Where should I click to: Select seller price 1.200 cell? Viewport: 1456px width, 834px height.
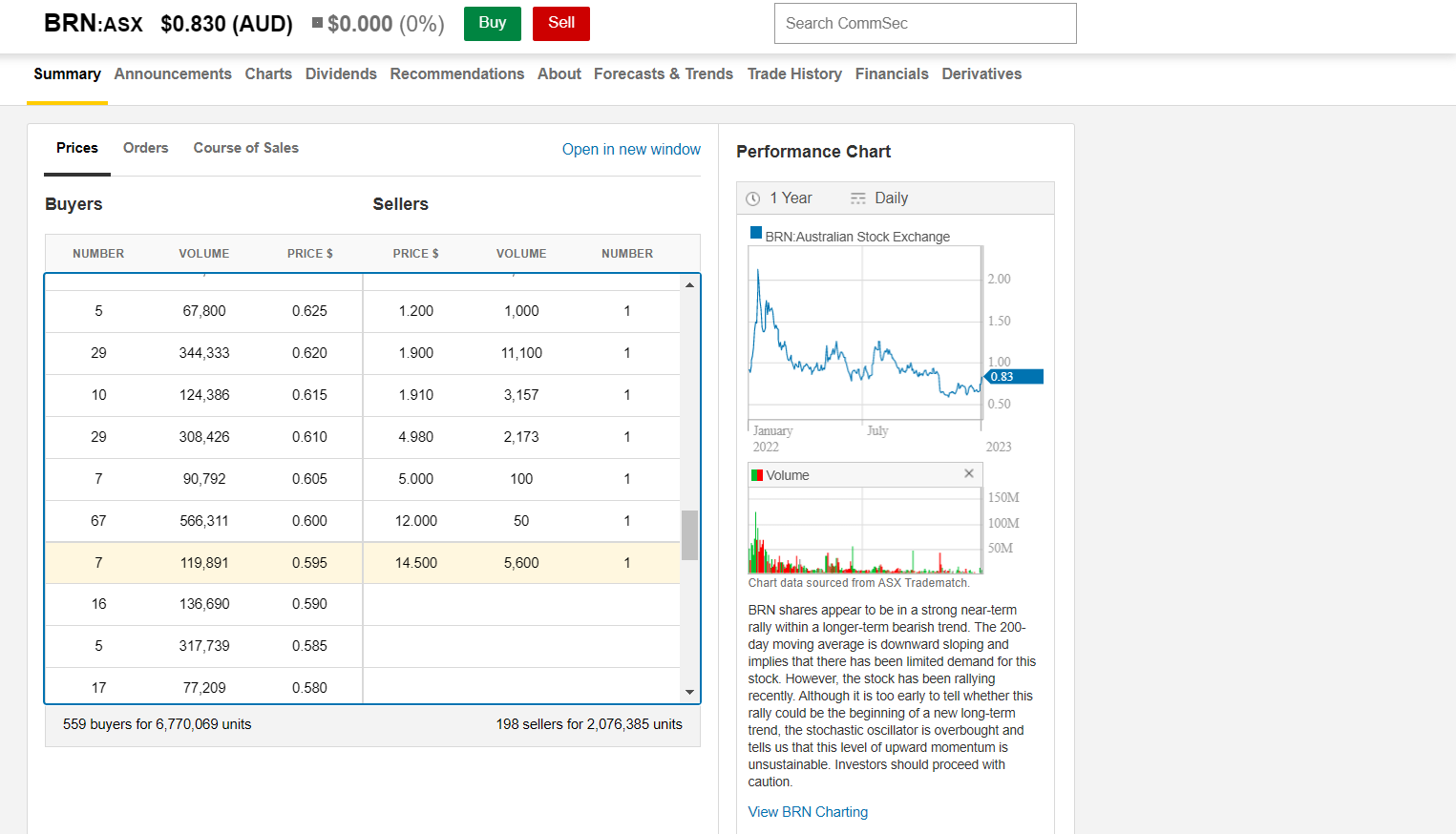pos(416,311)
